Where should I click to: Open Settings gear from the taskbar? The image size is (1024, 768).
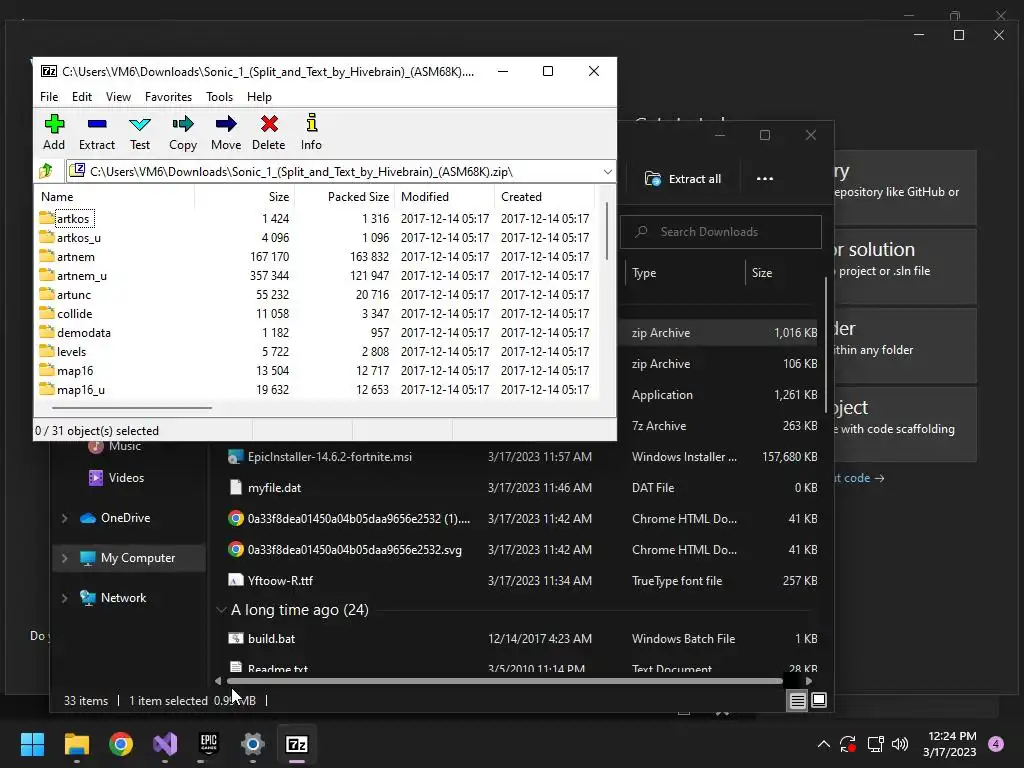253,744
